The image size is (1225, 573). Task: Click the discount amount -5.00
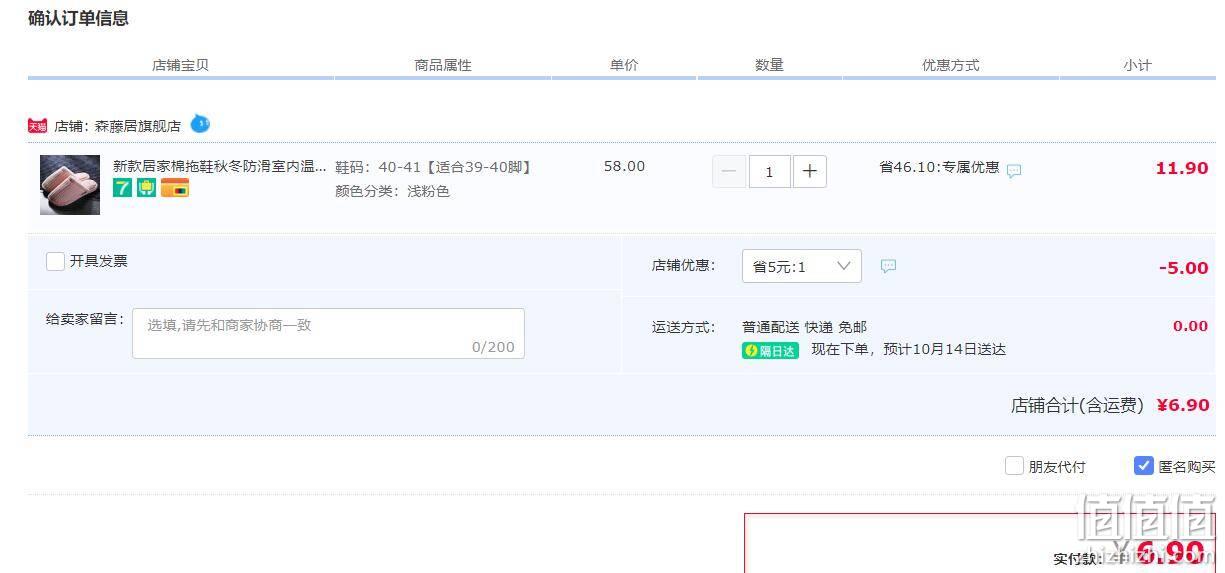(x=1184, y=268)
